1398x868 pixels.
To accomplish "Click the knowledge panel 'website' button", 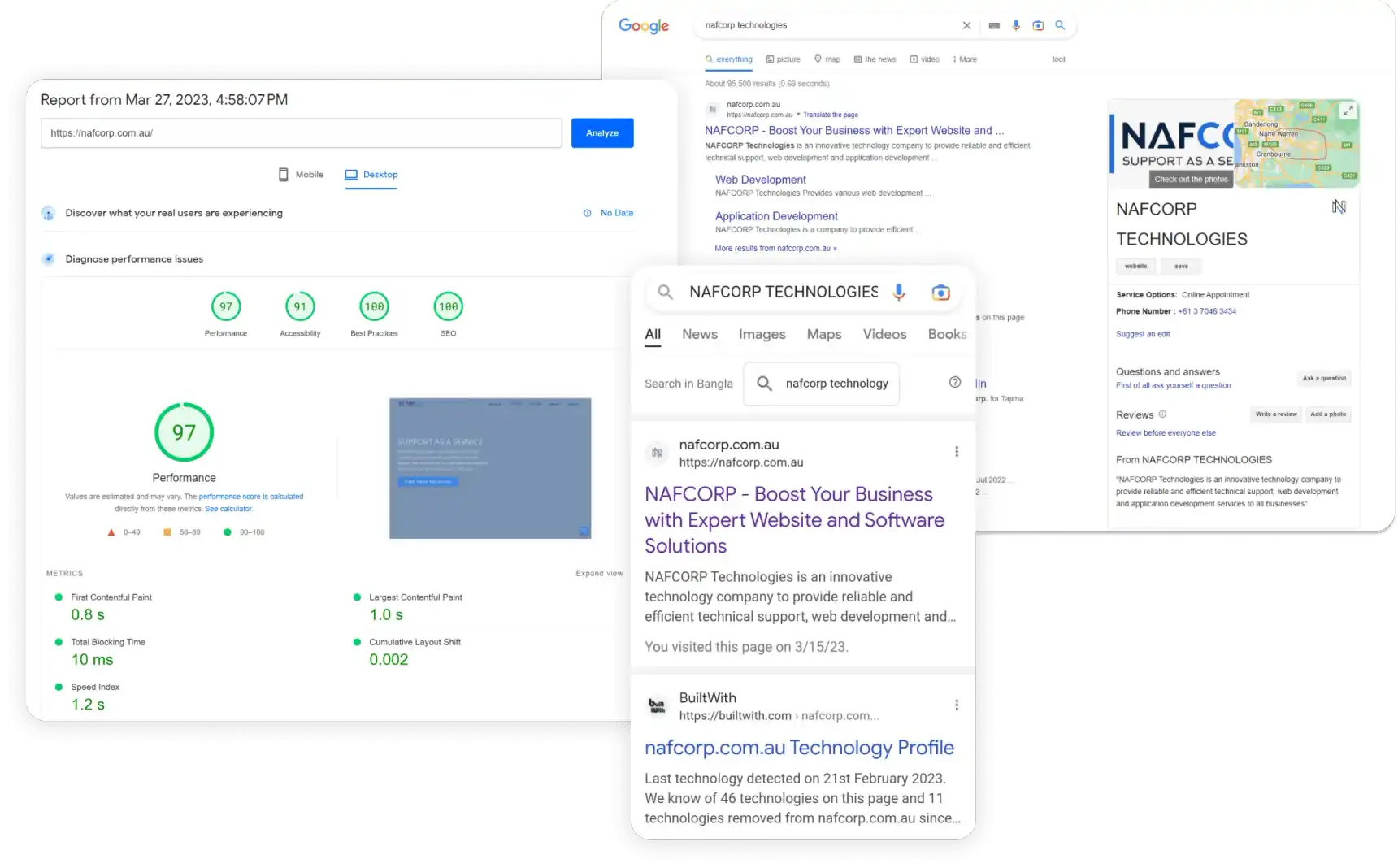I will (1135, 267).
